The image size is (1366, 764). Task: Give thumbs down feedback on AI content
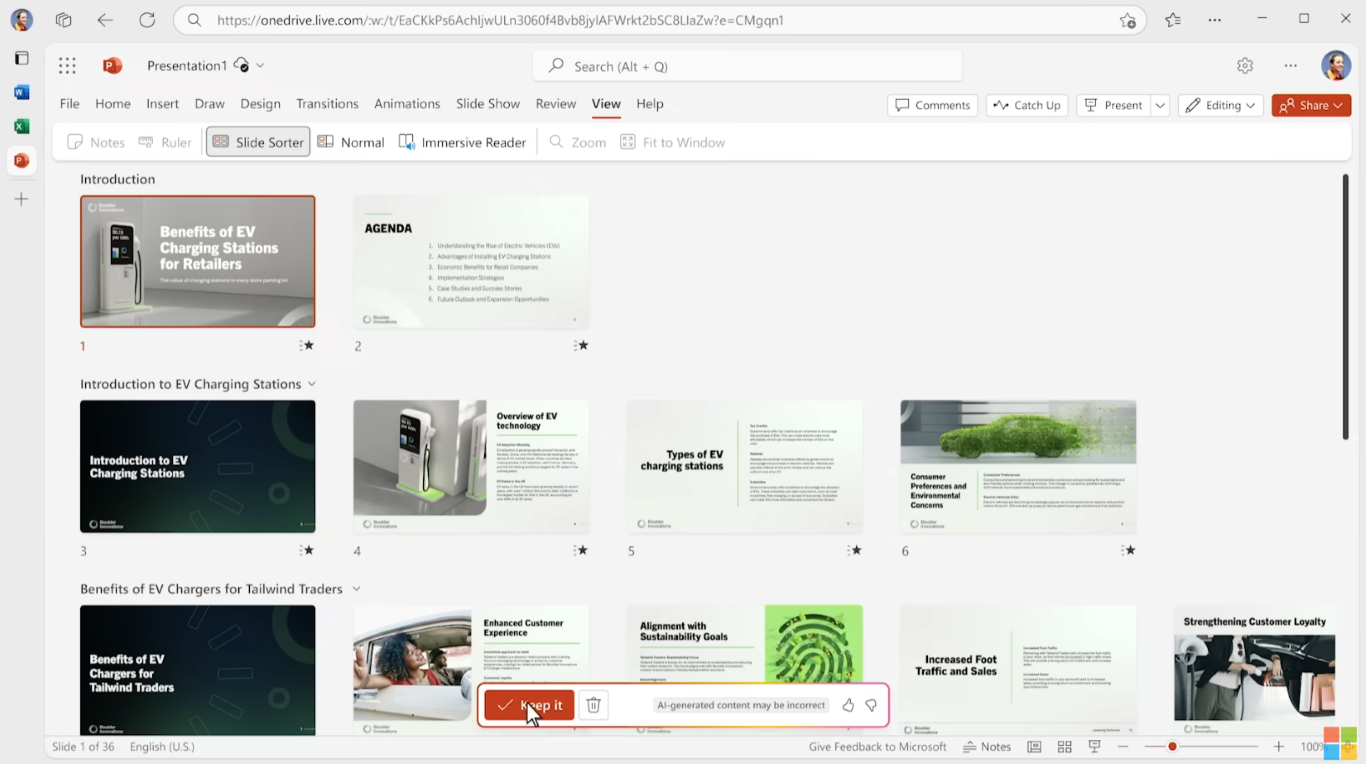871,705
